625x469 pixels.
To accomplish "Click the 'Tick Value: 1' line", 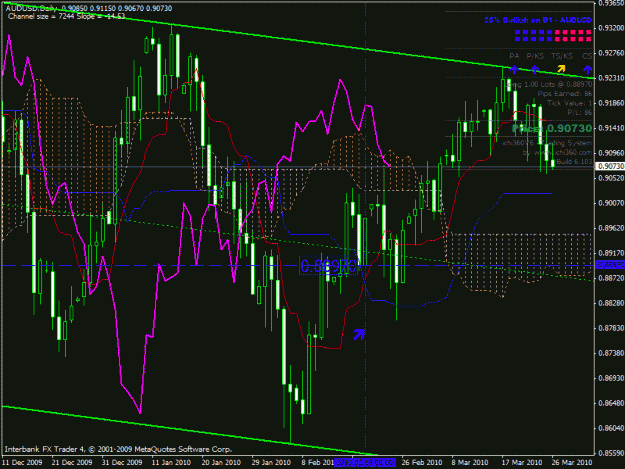I will [x=570, y=103].
